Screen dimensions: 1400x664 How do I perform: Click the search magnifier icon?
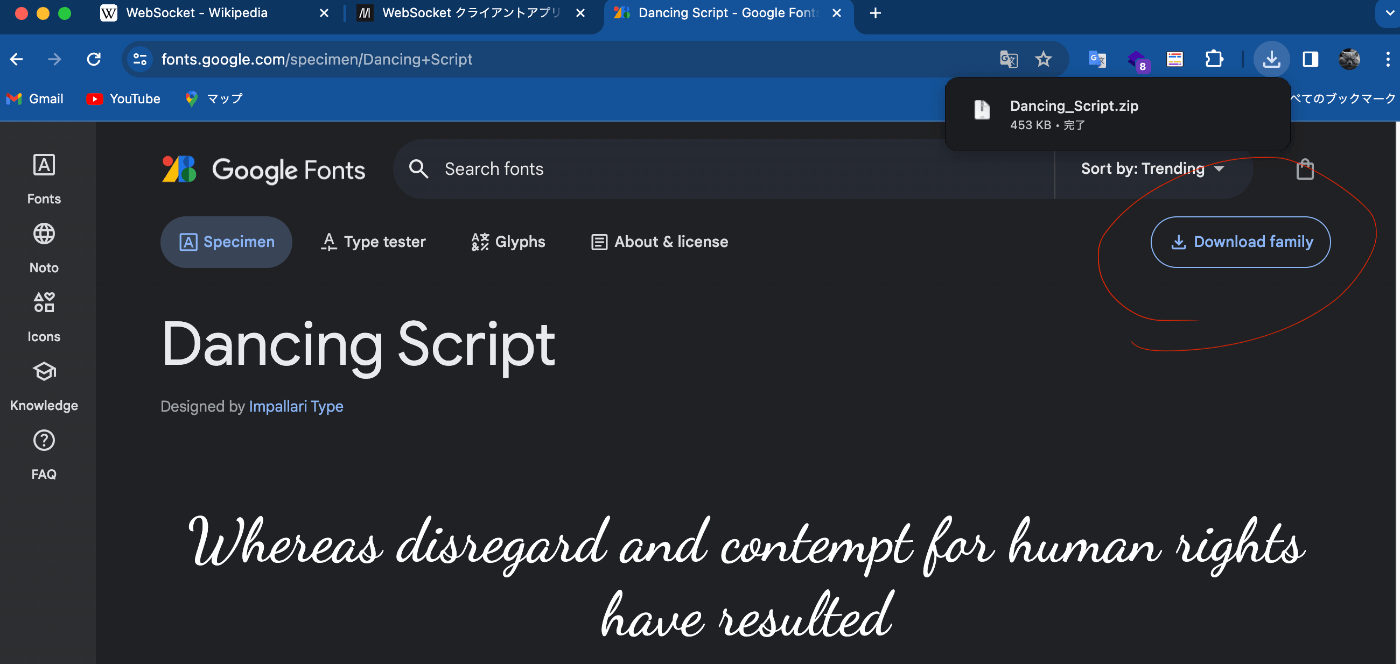(419, 169)
